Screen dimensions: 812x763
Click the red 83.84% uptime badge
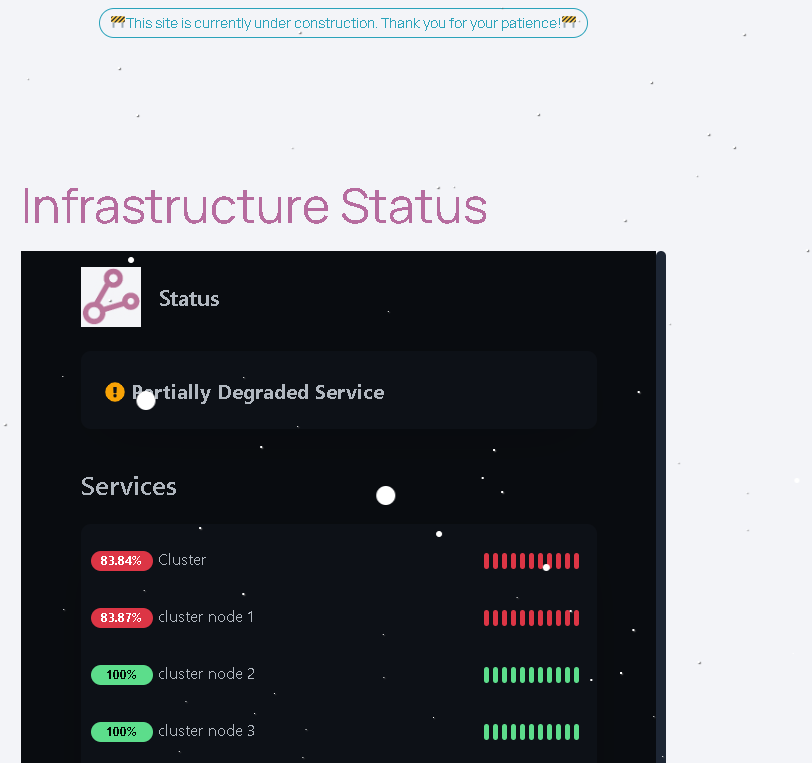(x=122, y=561)
